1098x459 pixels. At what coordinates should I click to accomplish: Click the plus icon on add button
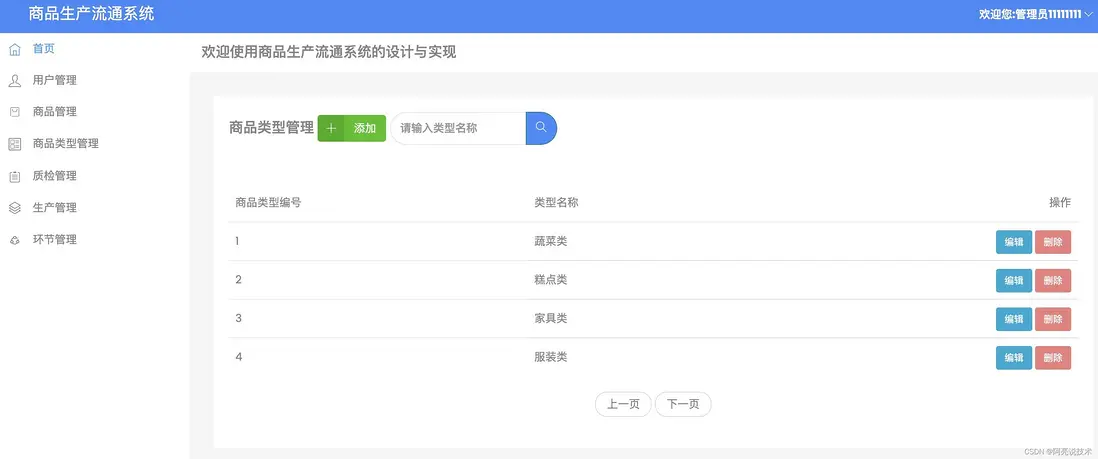331,128
